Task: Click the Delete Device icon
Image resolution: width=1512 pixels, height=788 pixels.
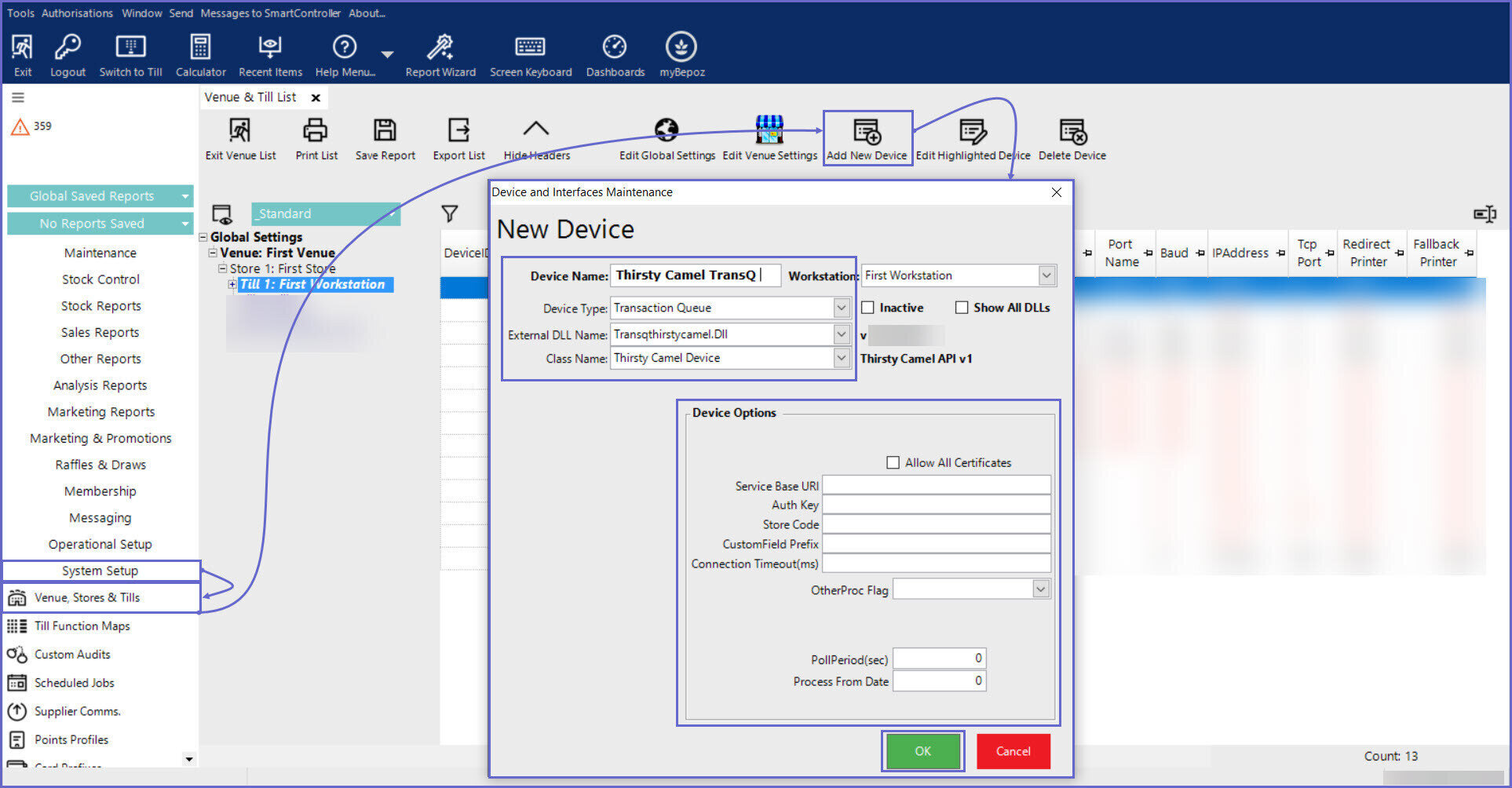Action: click(1072, 132)
